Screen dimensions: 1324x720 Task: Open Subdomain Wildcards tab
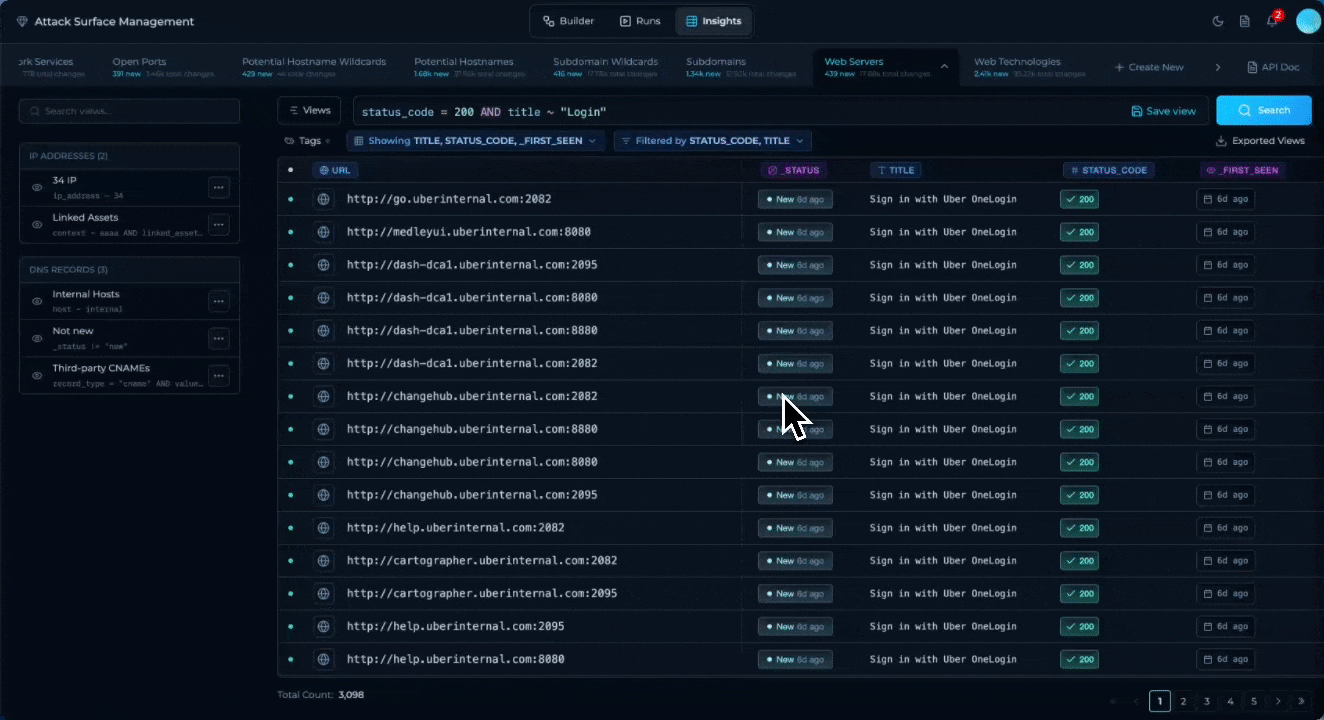(x=605, y=67)
